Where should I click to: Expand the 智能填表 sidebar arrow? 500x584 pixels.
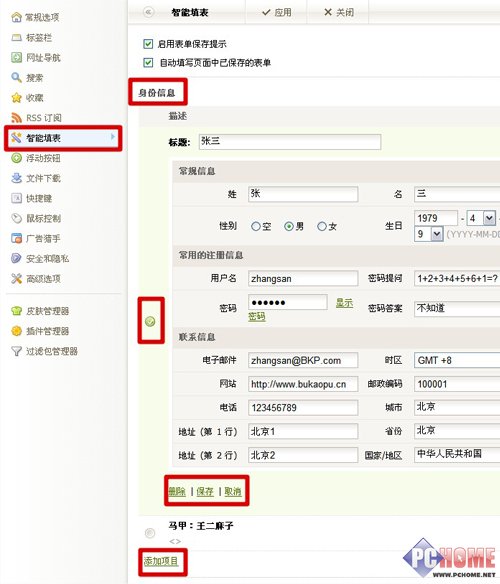(x=113, y=137)
